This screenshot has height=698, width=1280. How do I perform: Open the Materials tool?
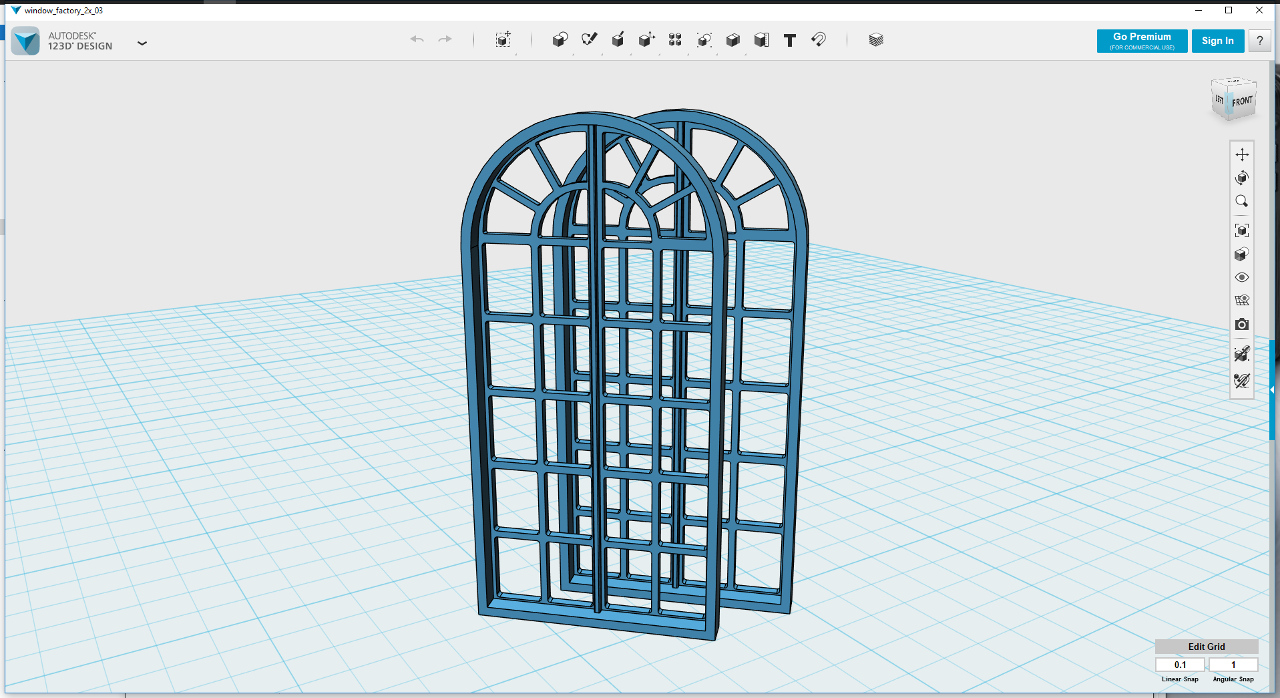pyautogui.click(x=876, y=40)
